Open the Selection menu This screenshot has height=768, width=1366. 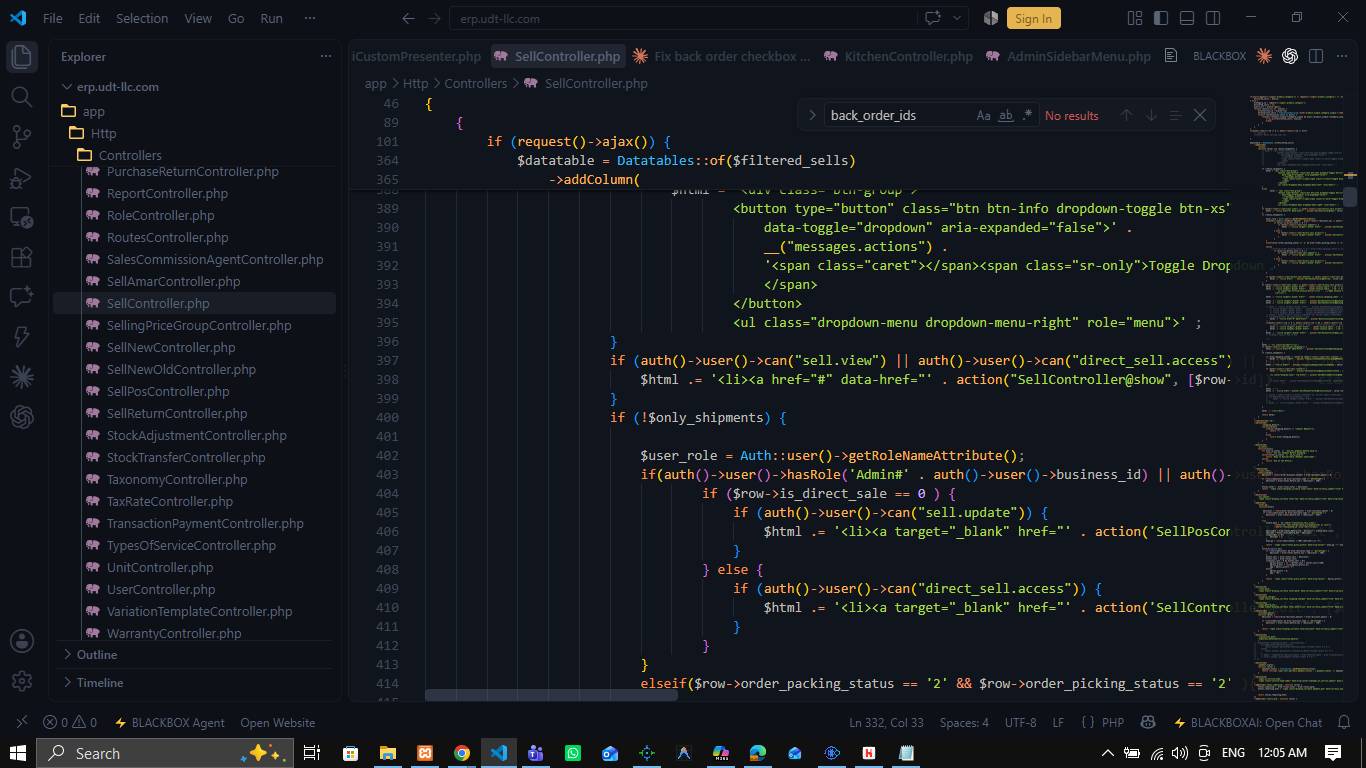(x=142, y=18)
